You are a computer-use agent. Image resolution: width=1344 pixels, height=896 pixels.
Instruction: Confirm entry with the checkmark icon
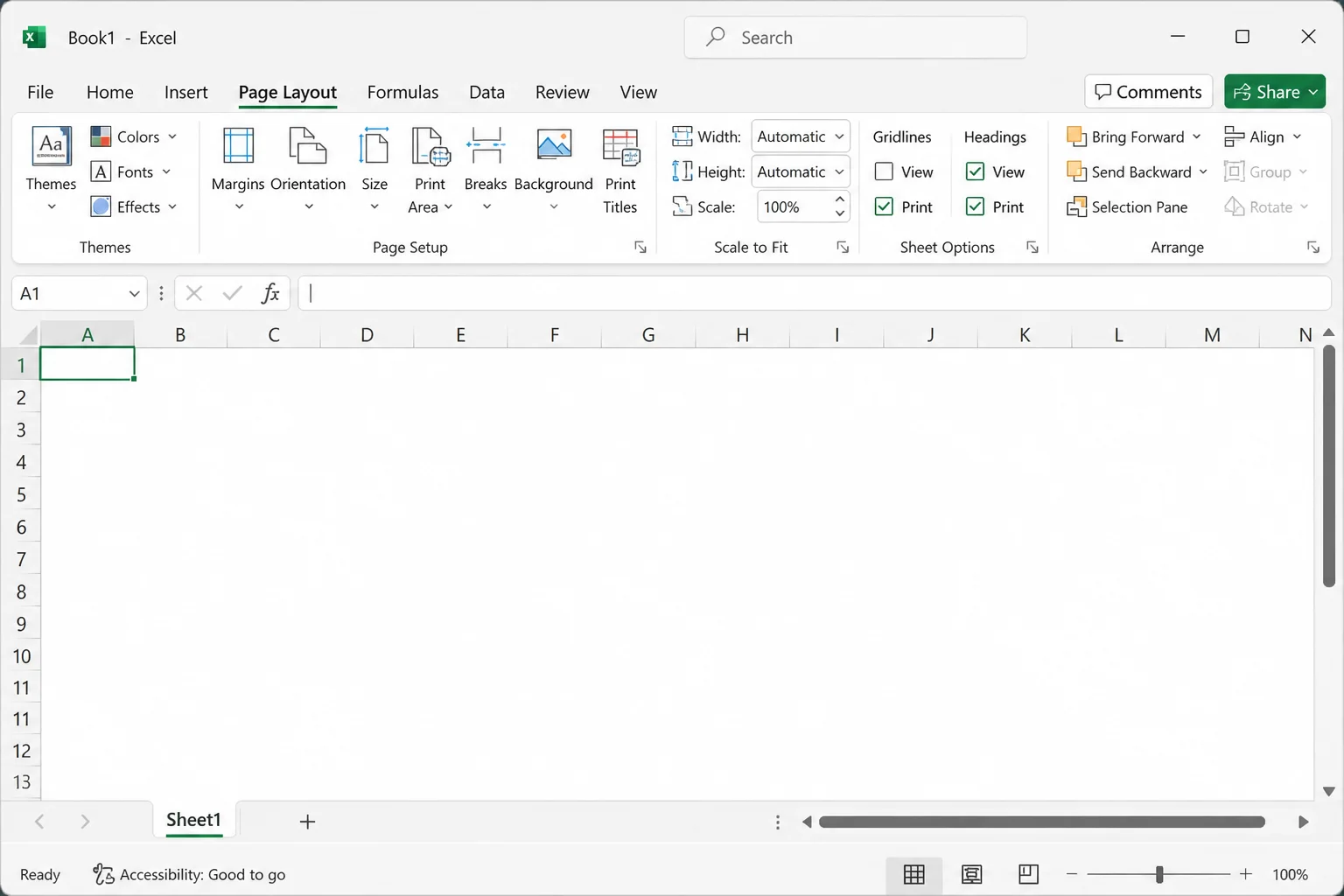pyautogui.click(x=232, y=293)
